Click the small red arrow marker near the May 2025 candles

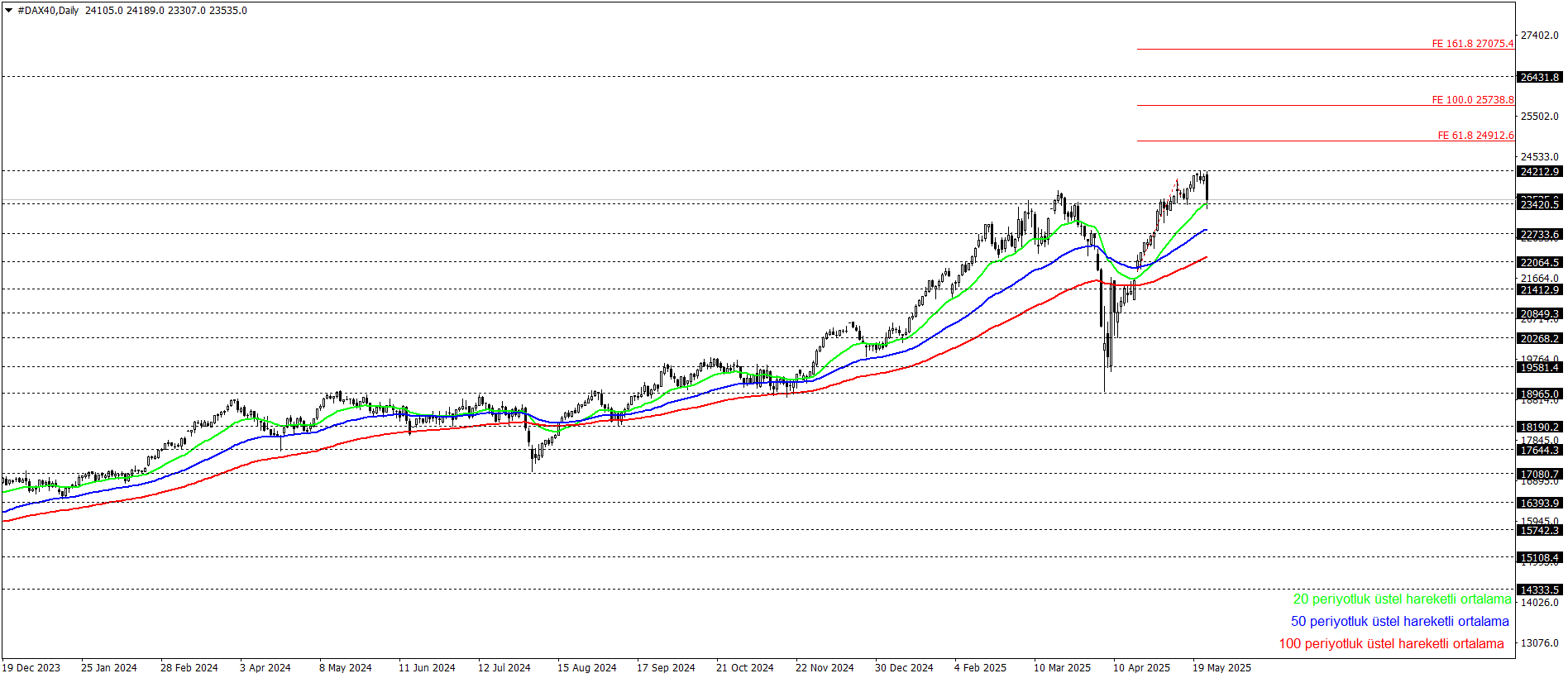point(1177,183)
